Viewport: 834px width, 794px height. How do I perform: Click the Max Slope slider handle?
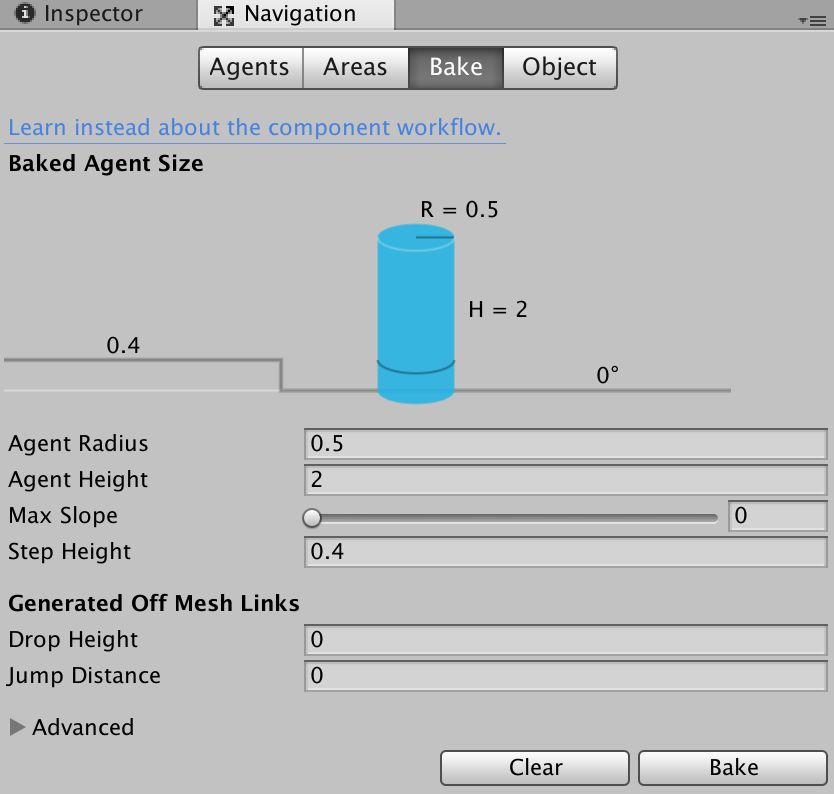point(312,517)
